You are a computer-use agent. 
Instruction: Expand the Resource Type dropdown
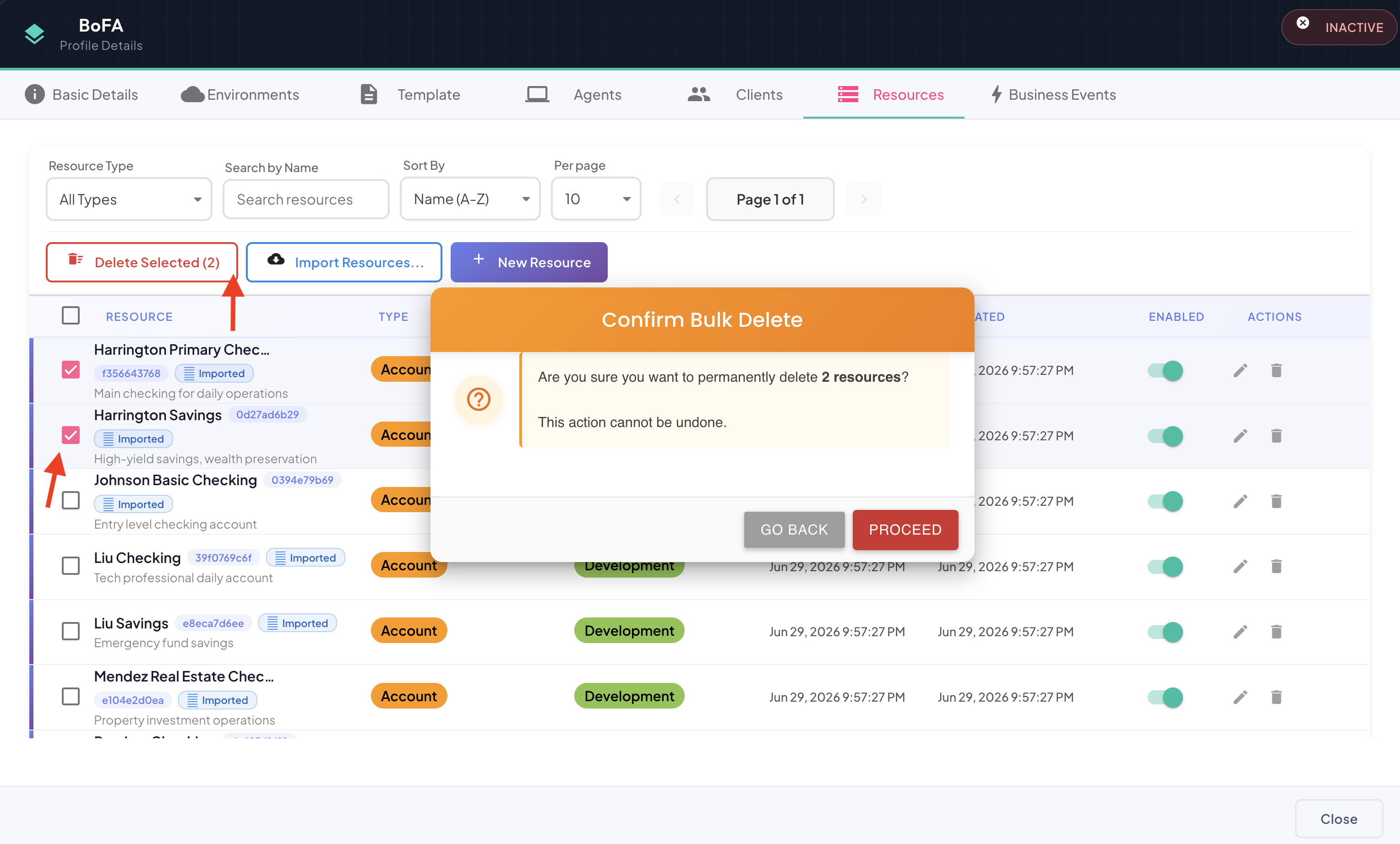tap(129, 200)
